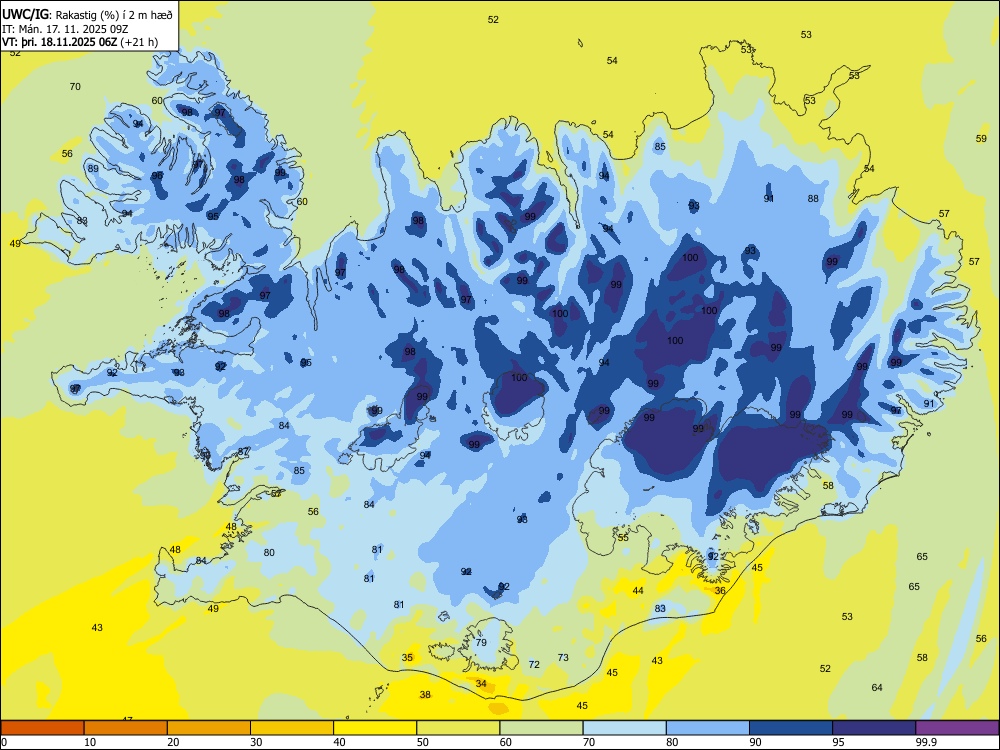
Task: Click the '55' humidity value on the map
Action: (x=624, y=538)
